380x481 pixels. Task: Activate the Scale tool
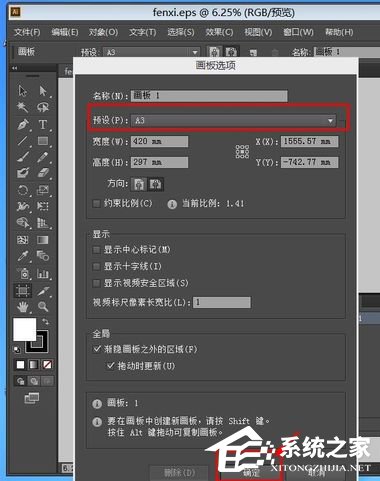(43, 190)
